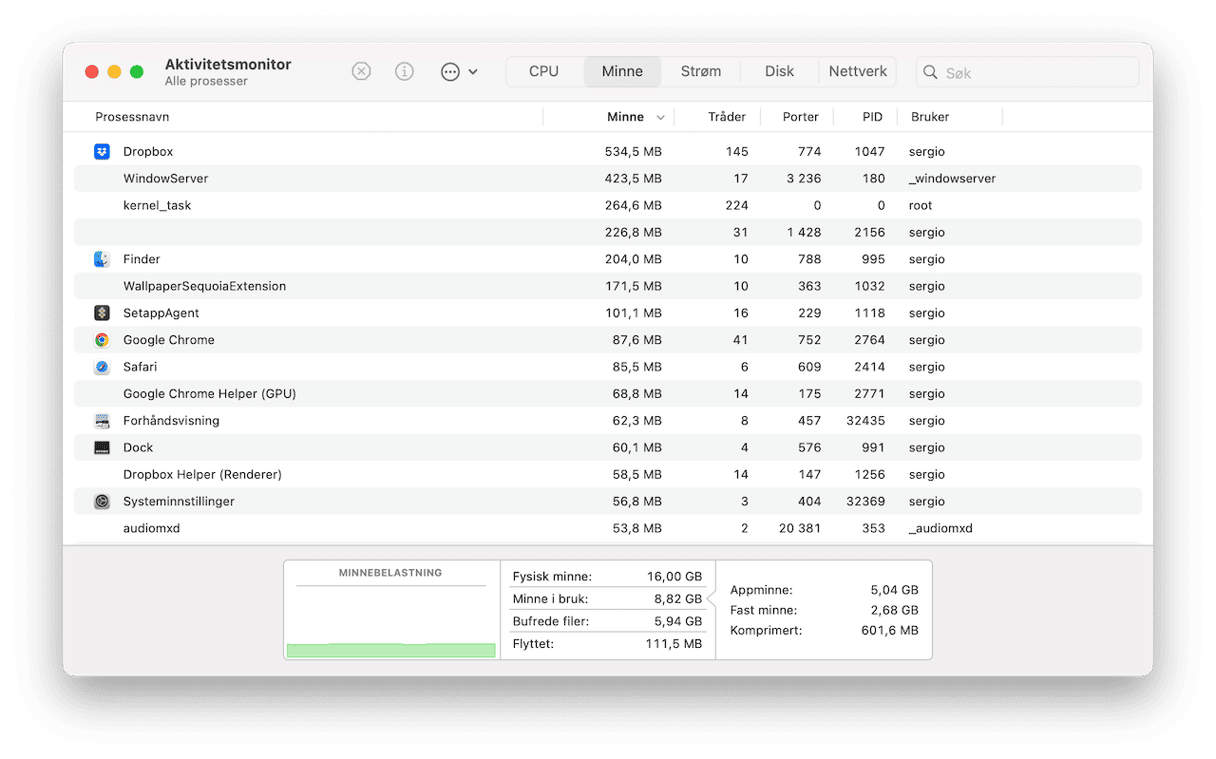Switch to the Disk tab
1216x759 pixels.
pos(780,72)
